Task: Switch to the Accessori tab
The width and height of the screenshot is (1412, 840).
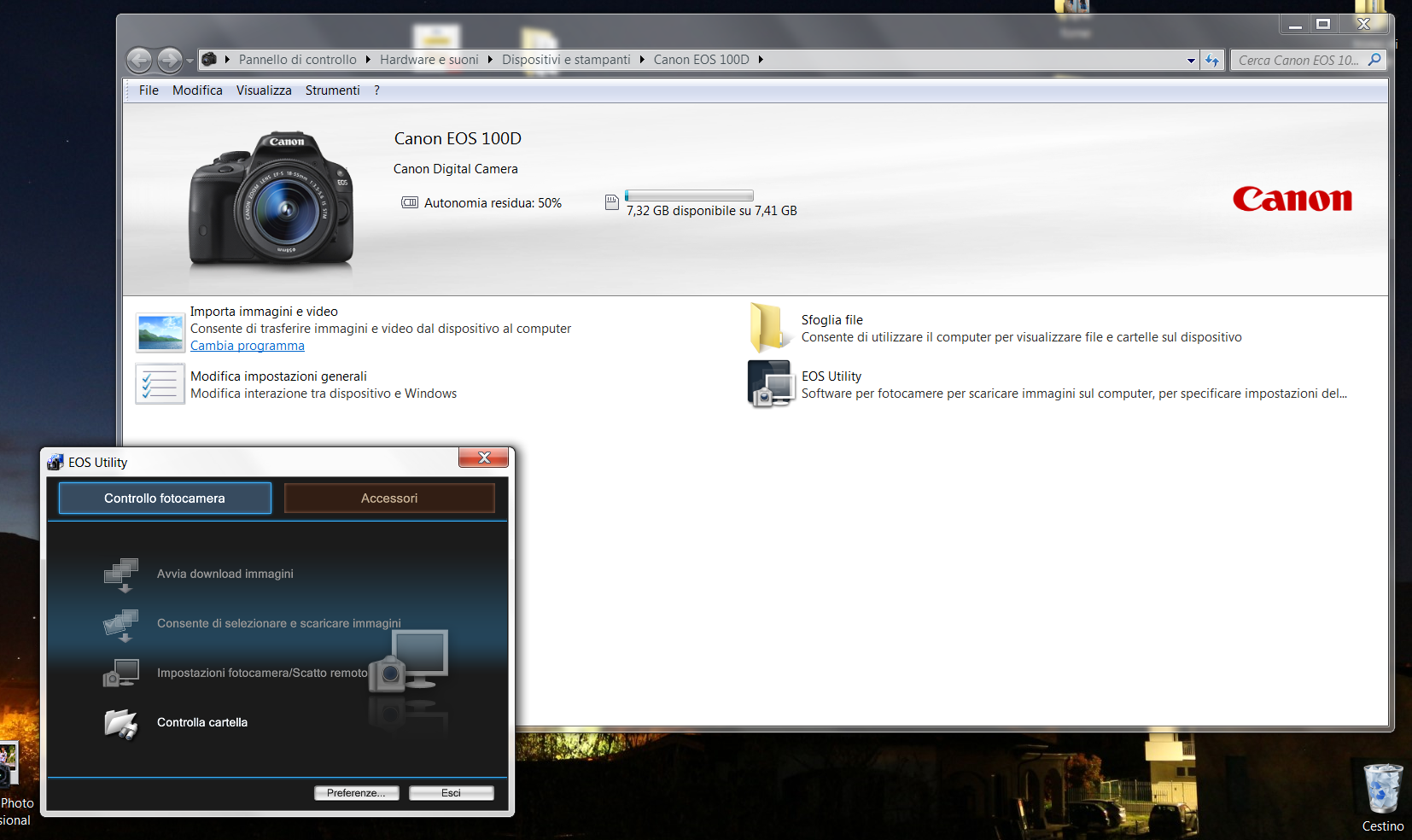Action: [x=389, y=499]
